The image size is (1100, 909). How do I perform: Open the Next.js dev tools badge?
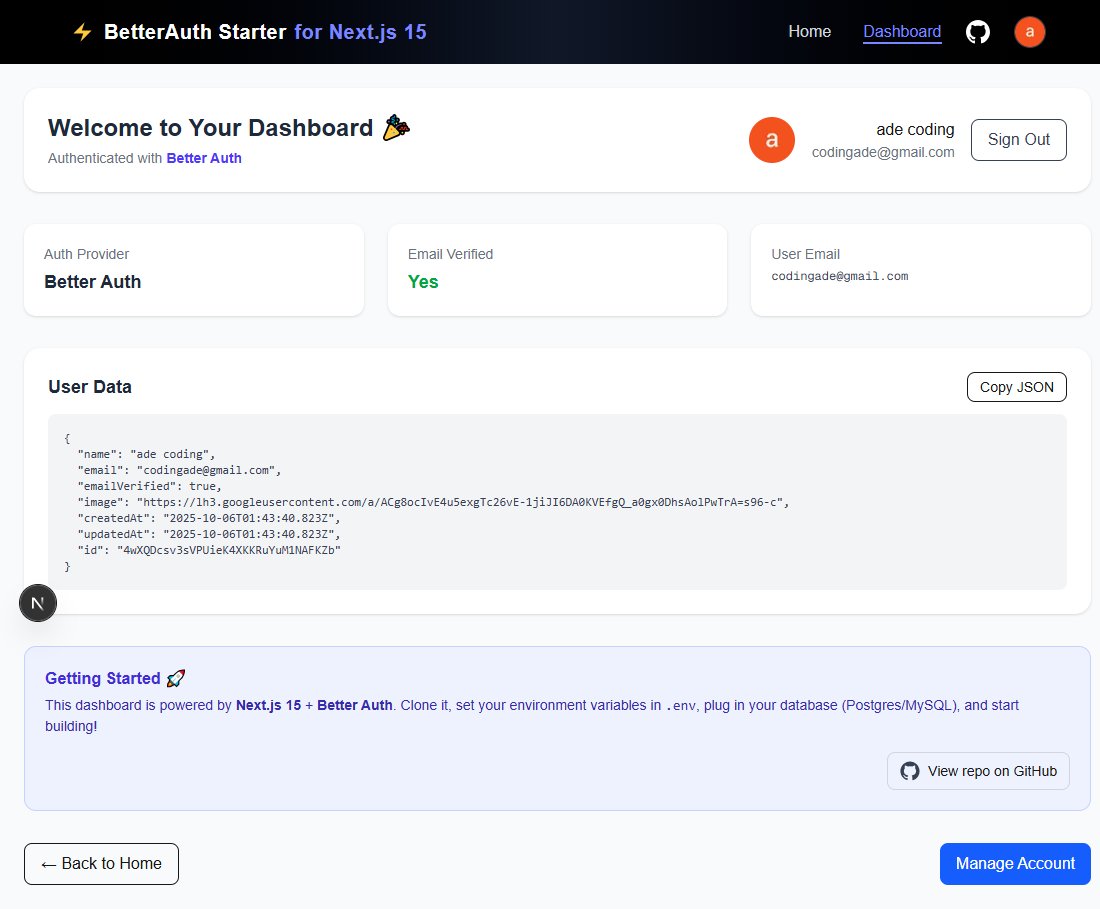click(x=38, y=603)
